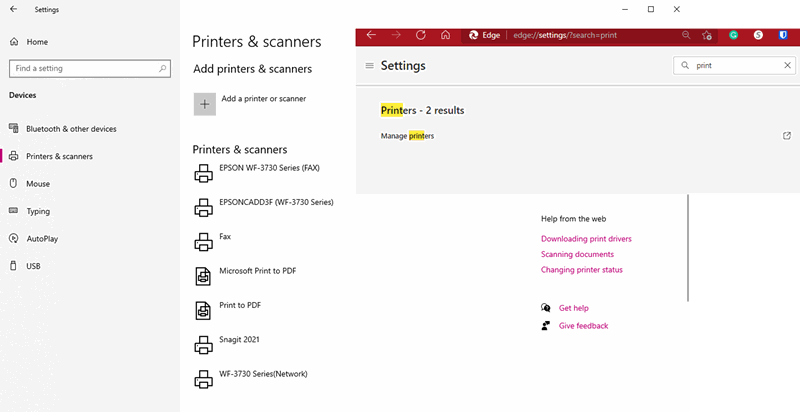Select Microsoft Print to PDF
The image size is (800, 412).
257,271
